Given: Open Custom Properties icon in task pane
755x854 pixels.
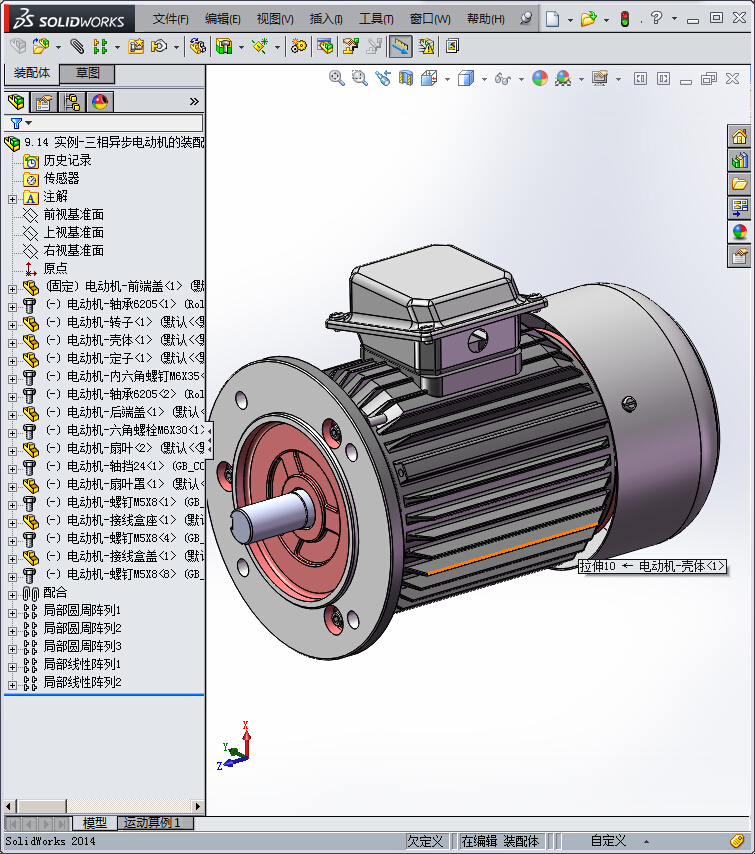Looking at the screenshot, I should [739, 256].
